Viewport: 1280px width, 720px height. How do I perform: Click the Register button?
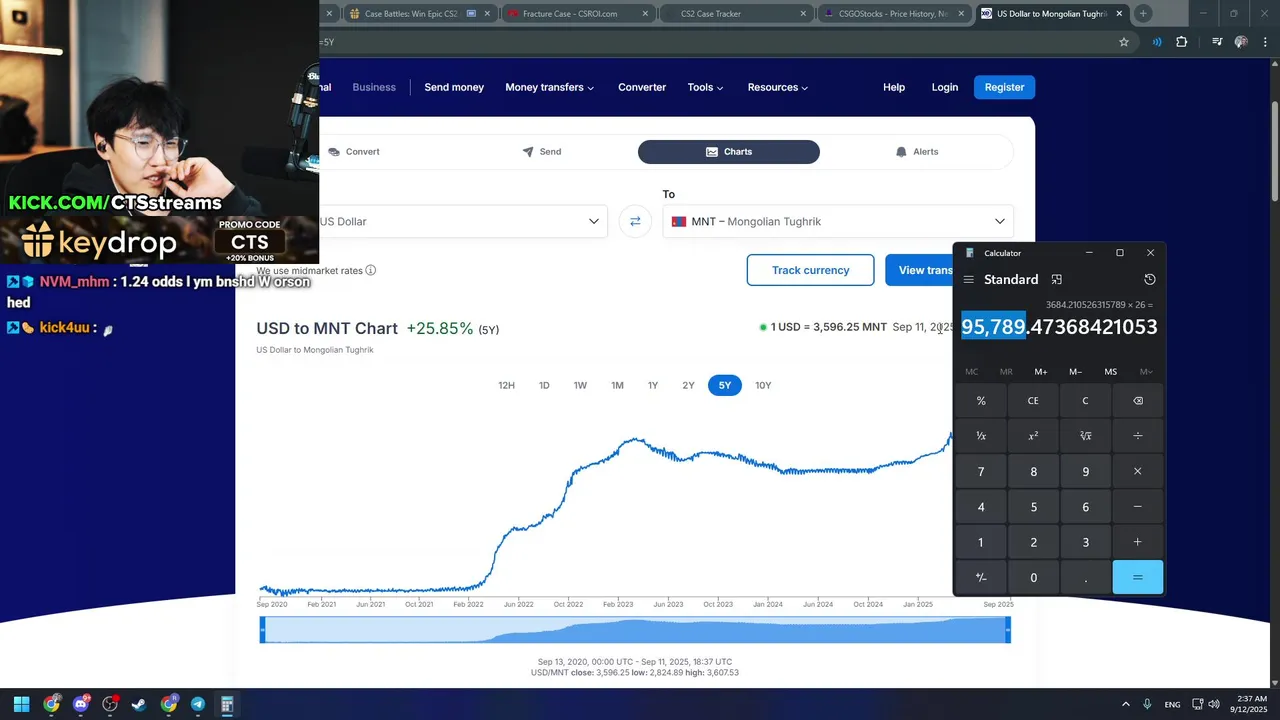point(1004,87)
